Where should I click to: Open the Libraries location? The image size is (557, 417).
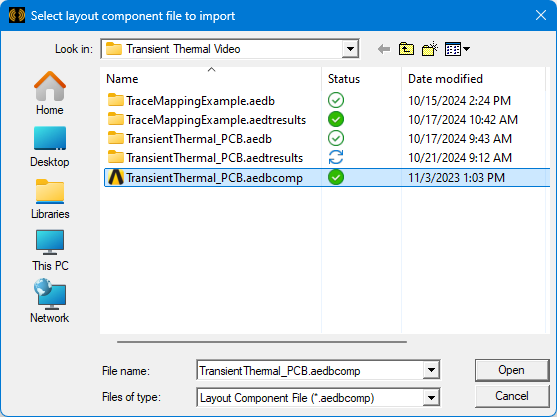50,199
